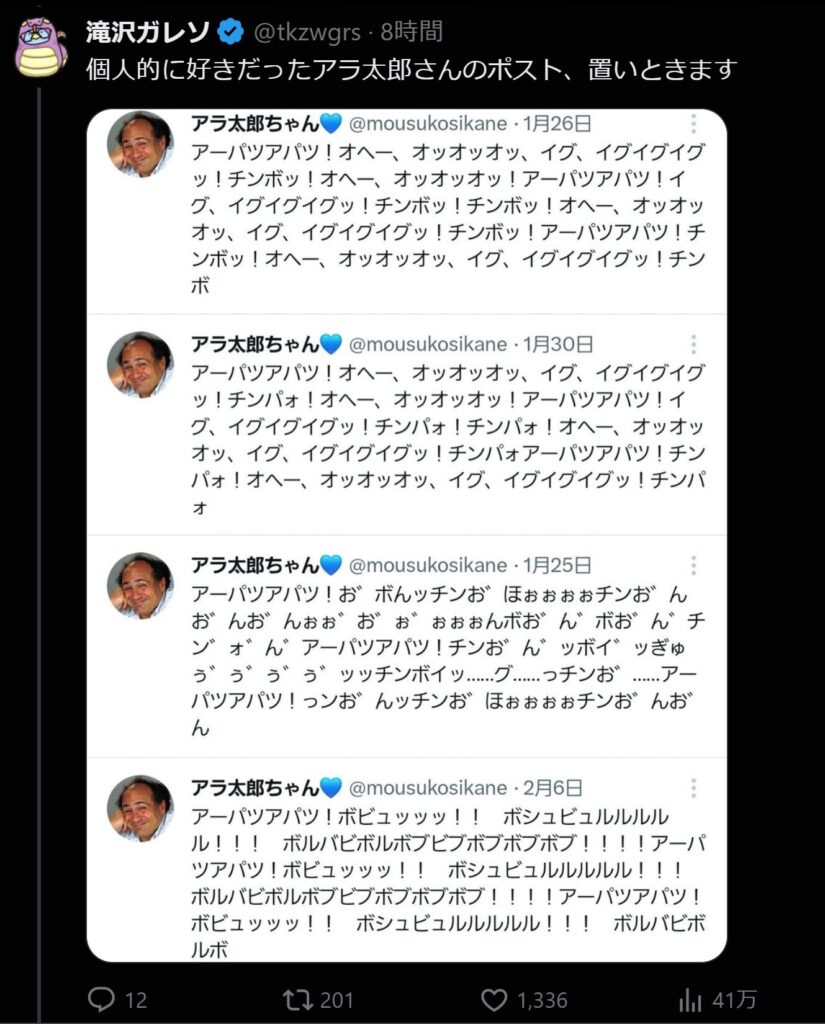Click the blue heart beside アラ太郎ちゃん in first post
This screenshot has height=1024, width=825.
point(332,123)
